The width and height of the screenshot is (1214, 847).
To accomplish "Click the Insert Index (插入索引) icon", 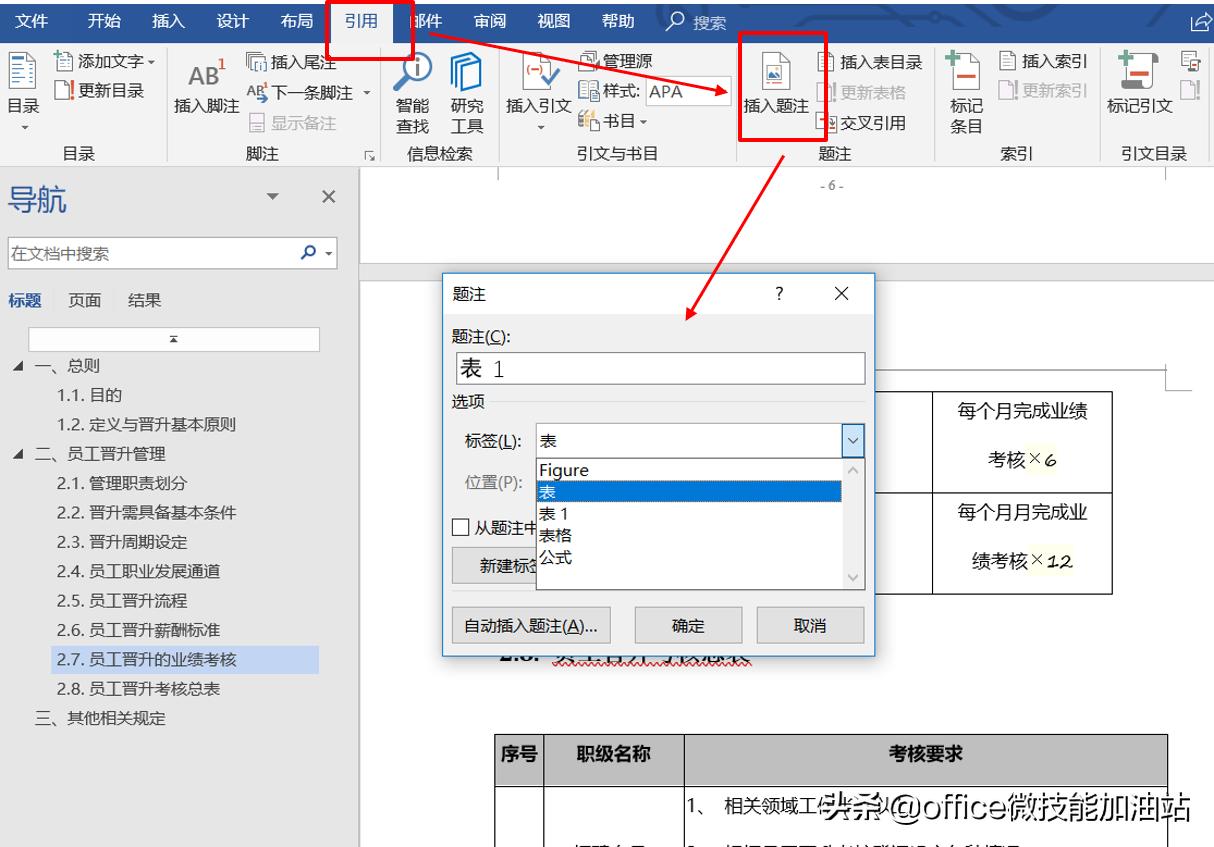I will (x=1052, y=60).
